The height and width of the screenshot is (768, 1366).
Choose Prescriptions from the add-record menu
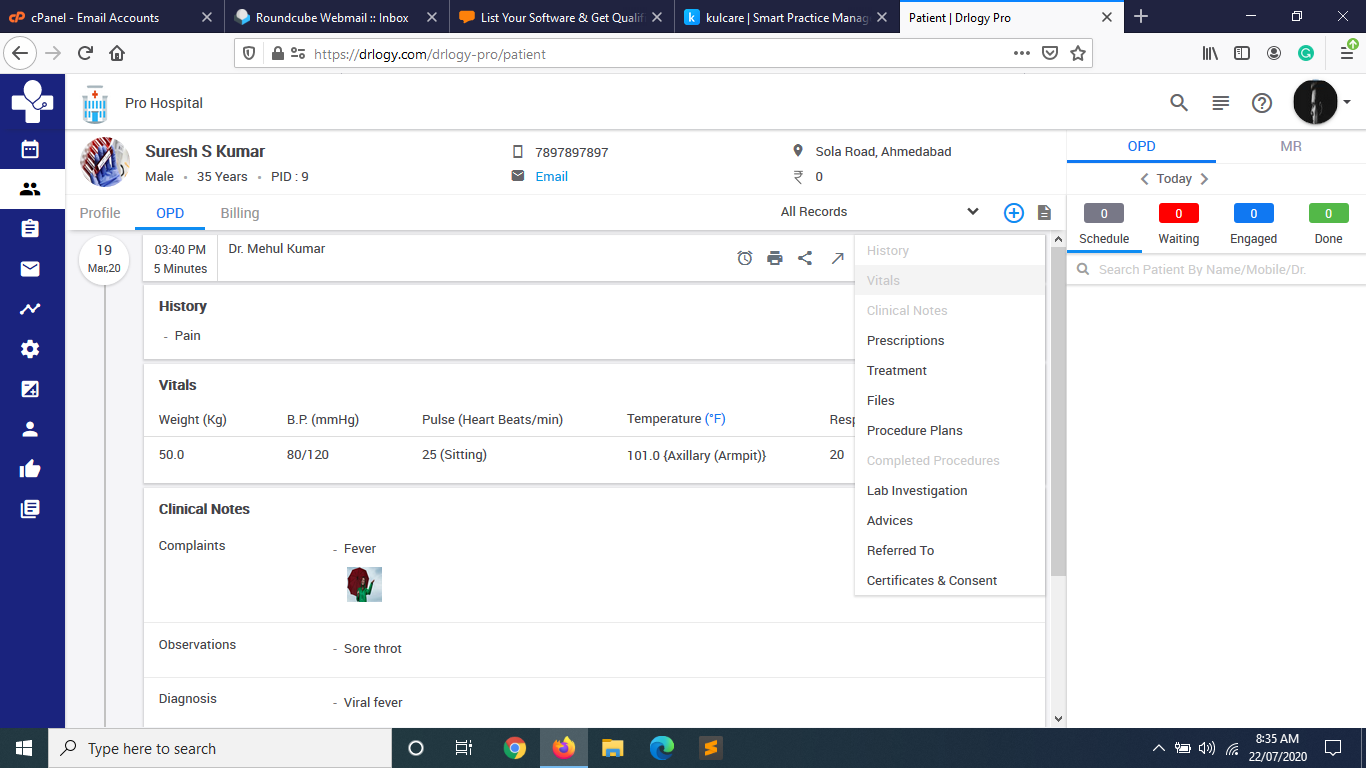(905, 340)
